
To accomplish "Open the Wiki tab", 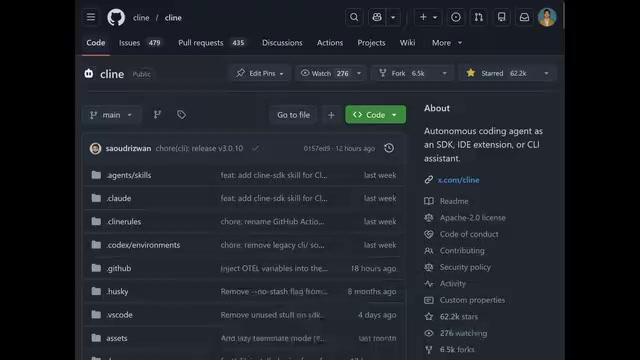I will (x=407, y=42).
